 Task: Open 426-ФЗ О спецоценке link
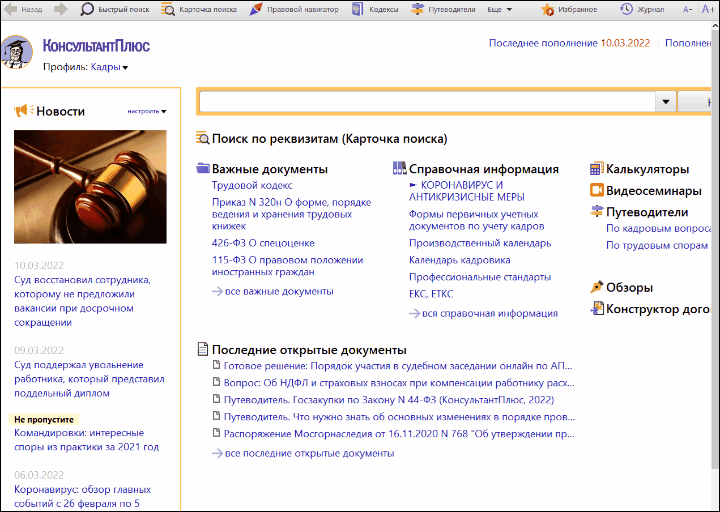263,243
